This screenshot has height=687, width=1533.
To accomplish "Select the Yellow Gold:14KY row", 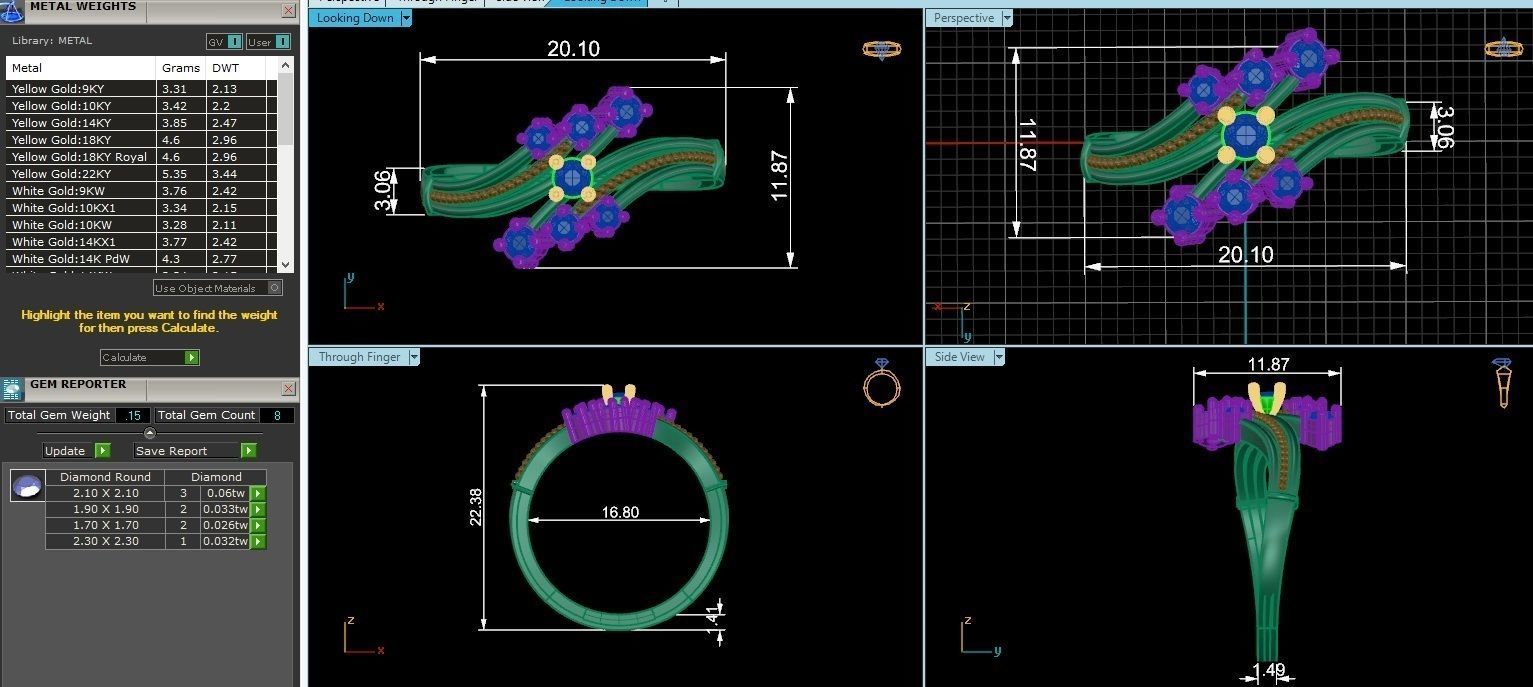I will 141,123.
